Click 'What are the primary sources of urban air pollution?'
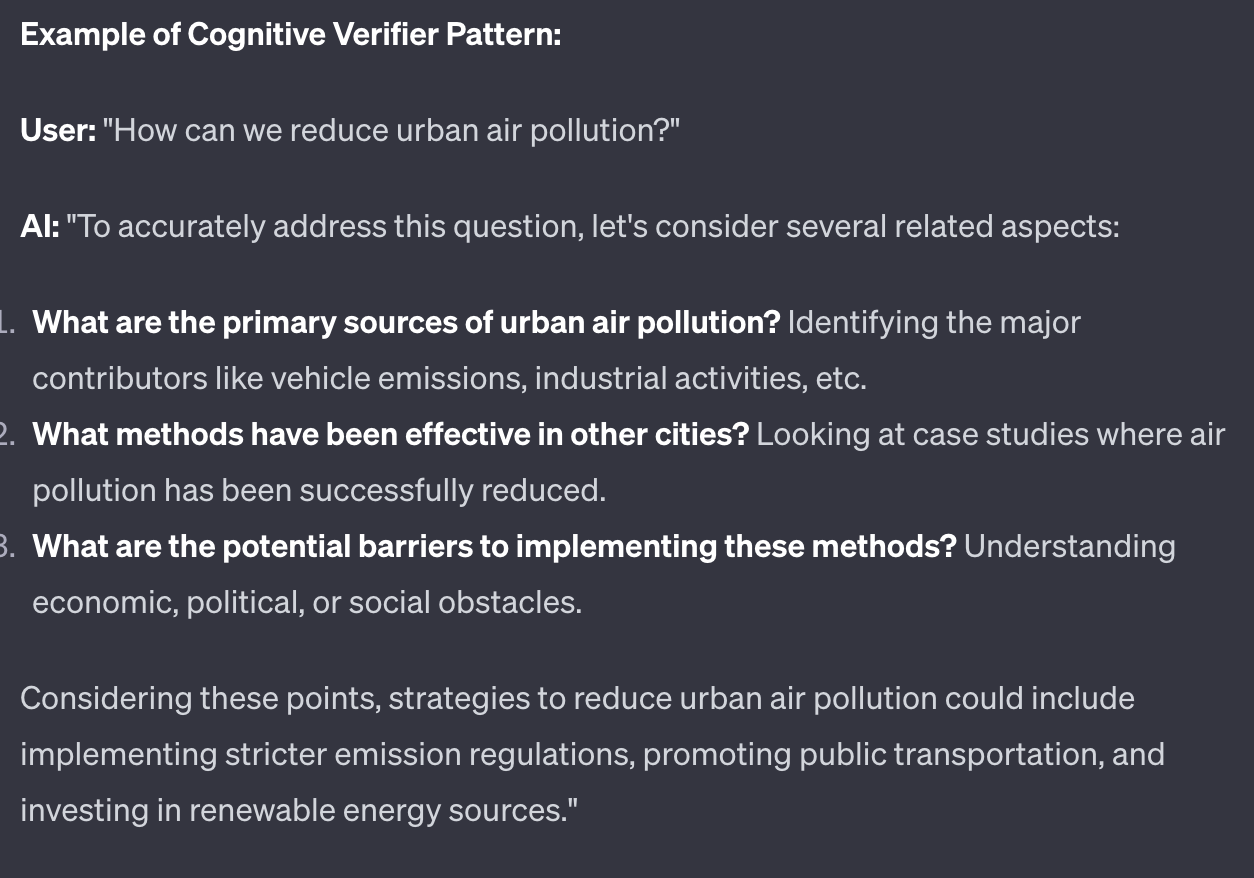This screenshot has width=1254, height=878. click(406, 323)
